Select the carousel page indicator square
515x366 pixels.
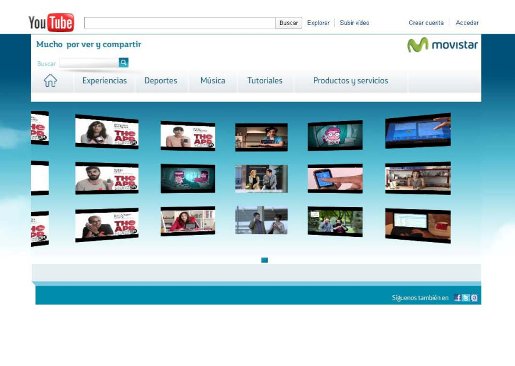point(264,260)
